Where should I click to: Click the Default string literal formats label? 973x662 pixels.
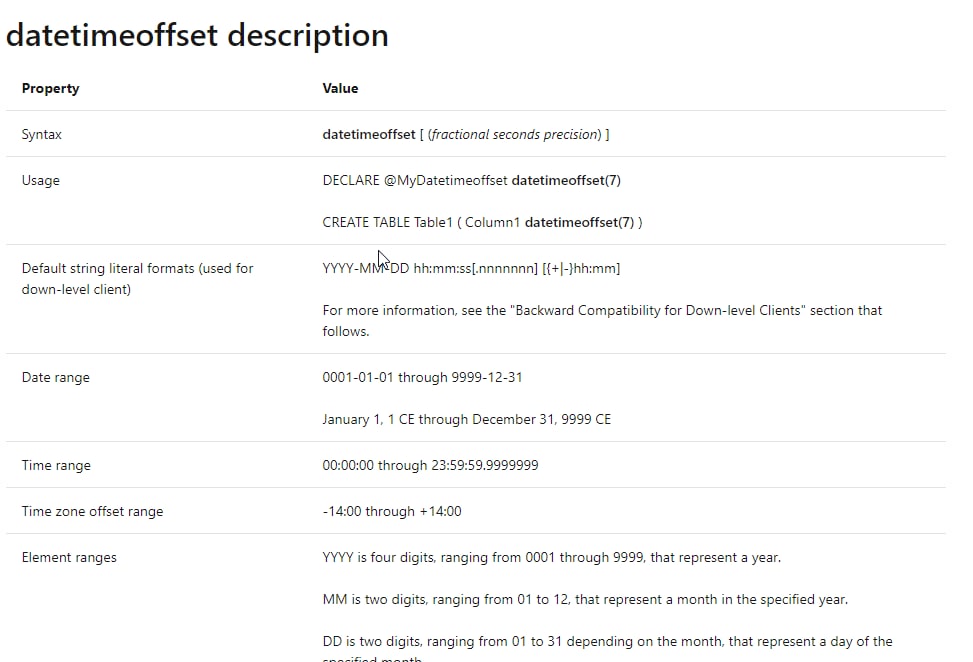[138, 279]
